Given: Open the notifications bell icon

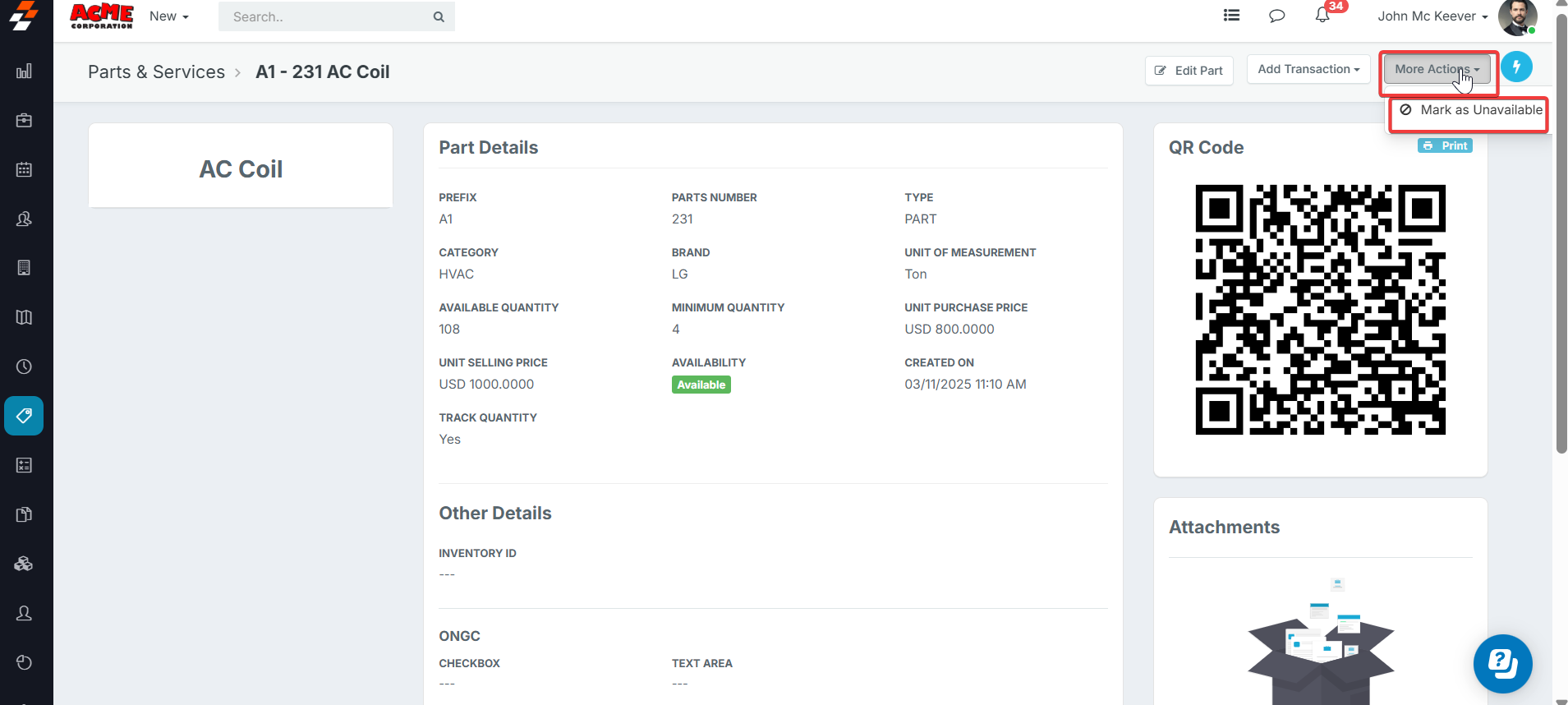Looking at the screenshot, I should tap(1322, 16).
